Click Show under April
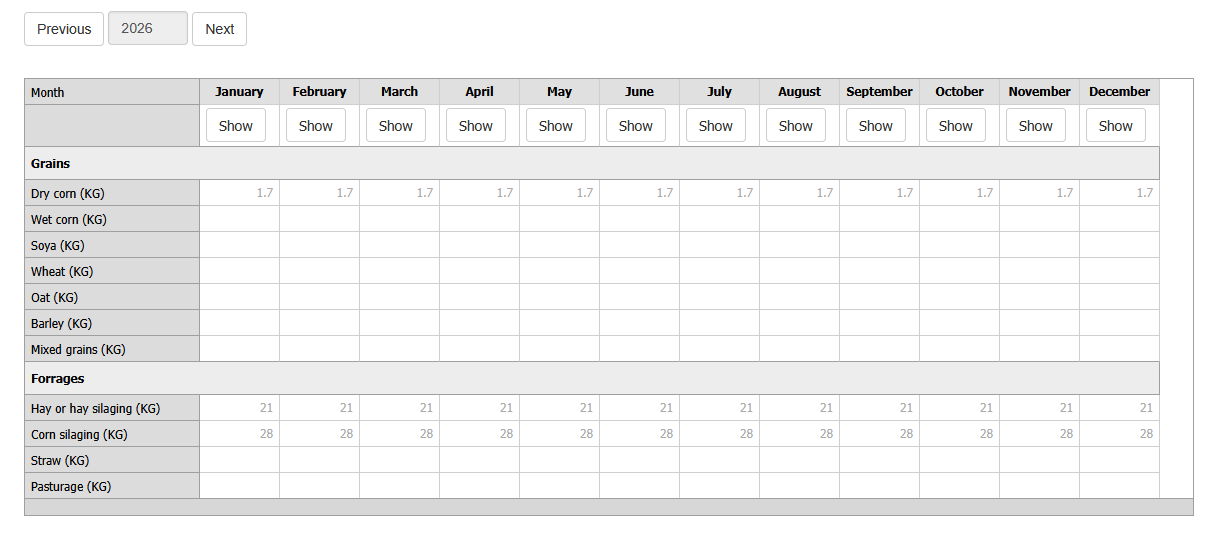Image resolution: width=1218 pixels, height=533 pixels. click(476, 126)
